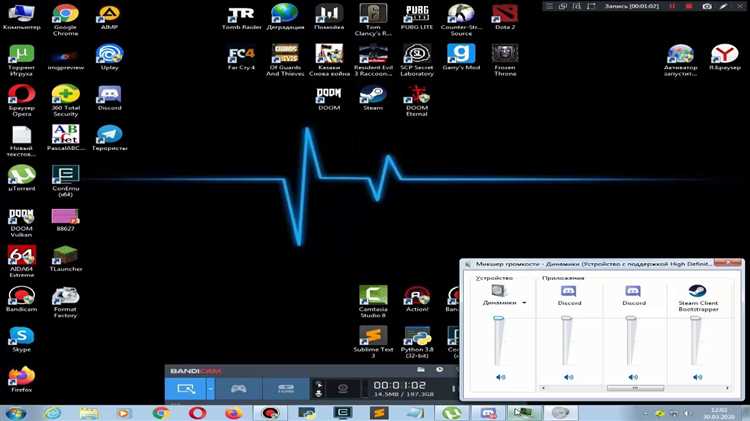Open the TLauncher desktop icon
Screen dimensions: 750x421
(x=66, y=258)
